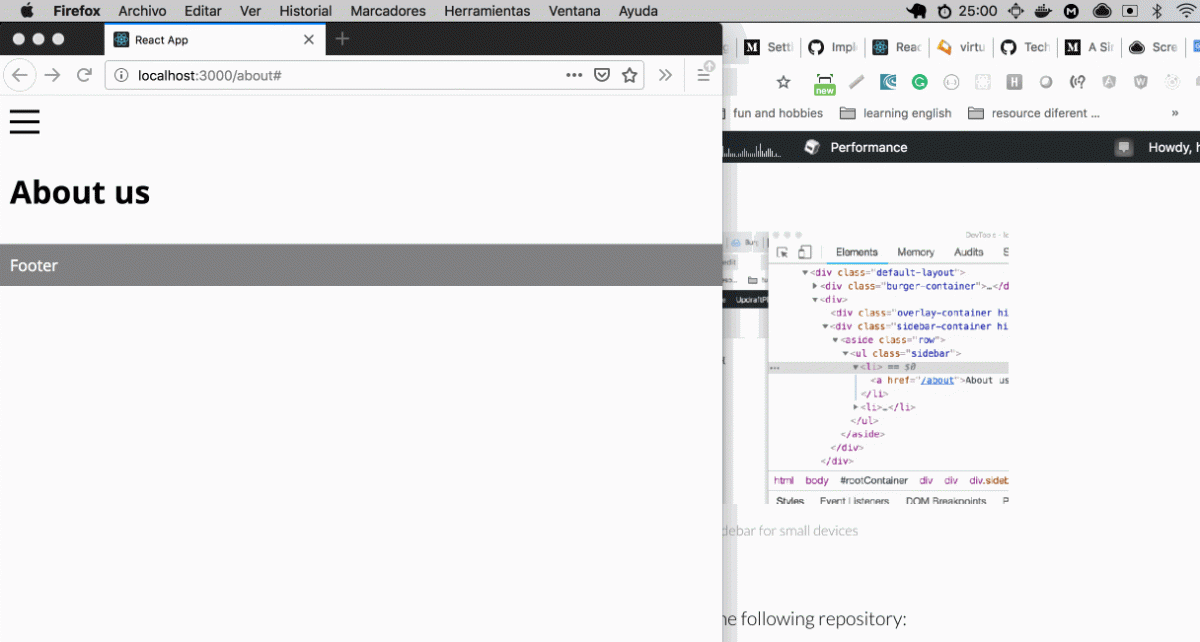
Task: Show more bookmarks via the overflow chevron
Action: (x=1174, y=113)
